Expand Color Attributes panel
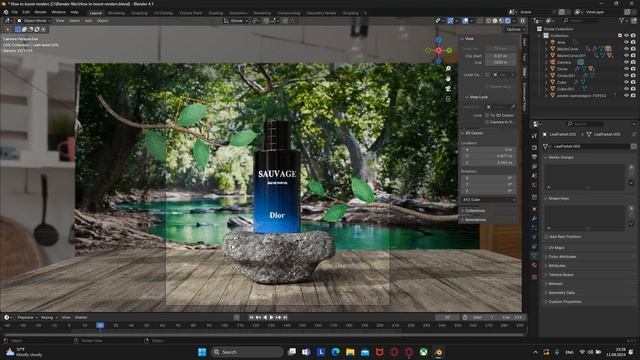The height and width of the screenshot is (360, 640). click(562, 257)
